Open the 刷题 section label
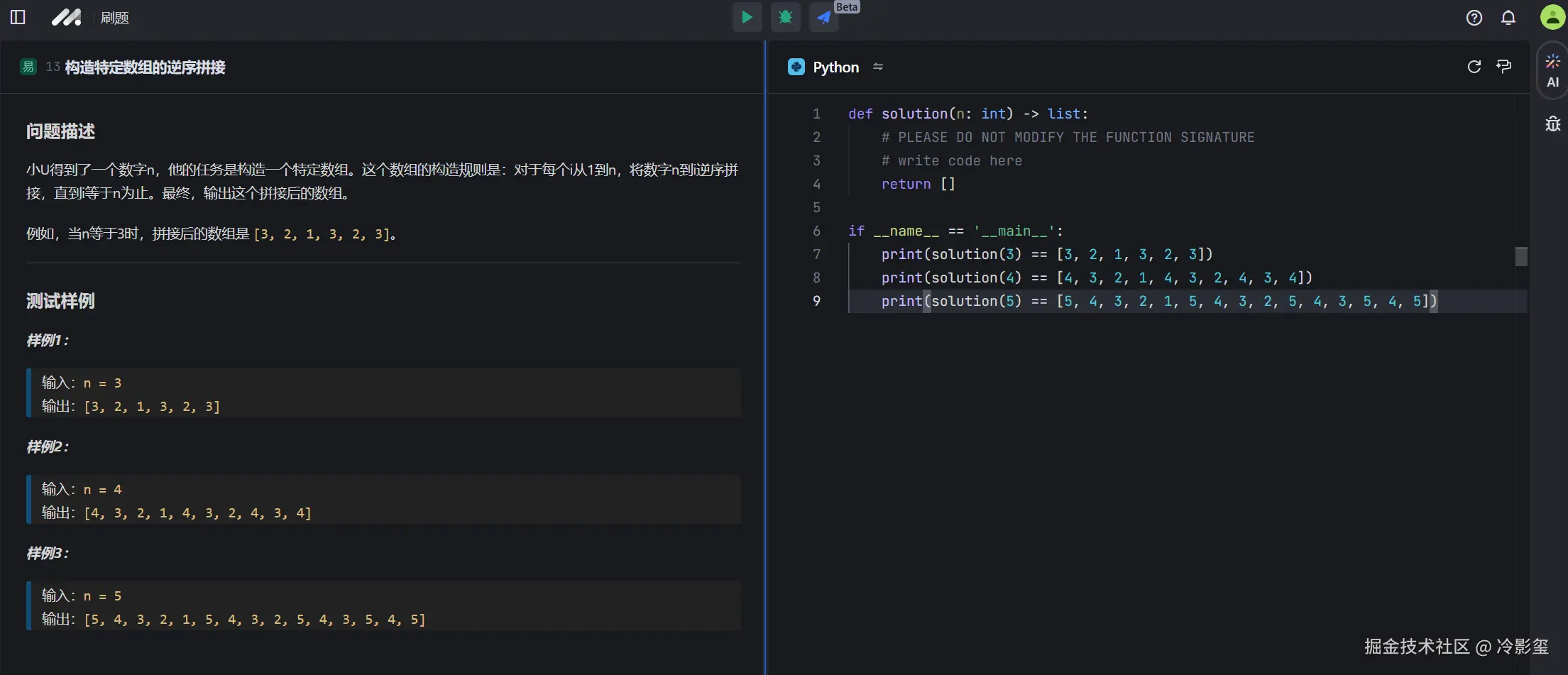 tap(115, 18)
